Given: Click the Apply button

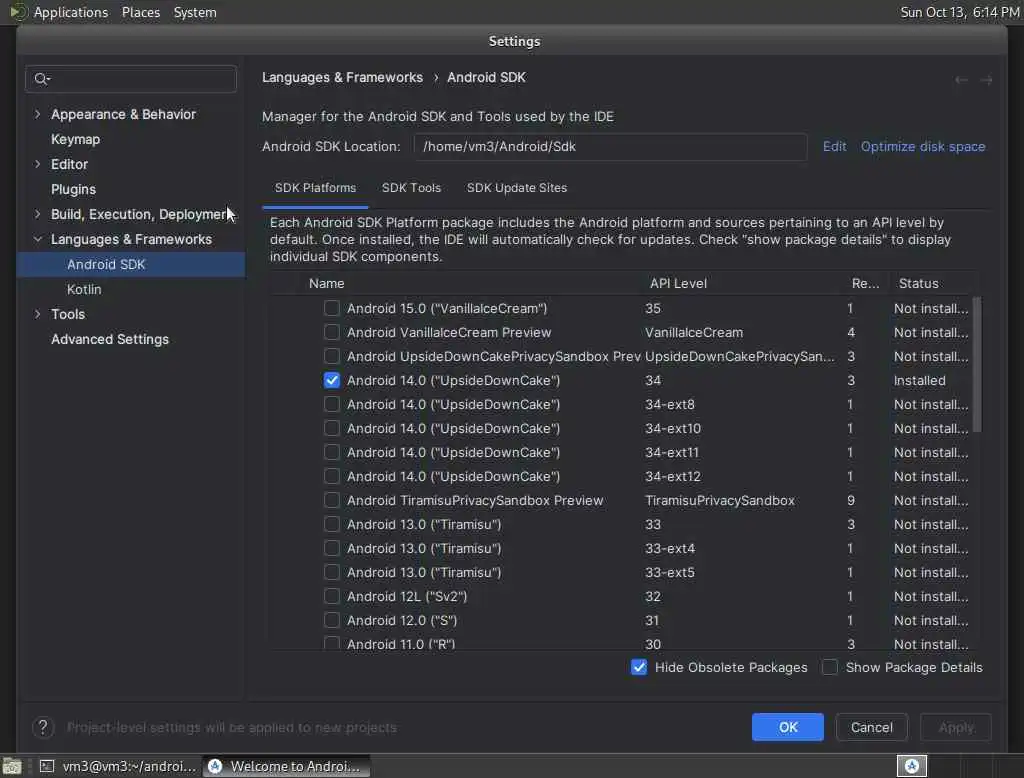Looking at the screenshot, I should (955, 727).
